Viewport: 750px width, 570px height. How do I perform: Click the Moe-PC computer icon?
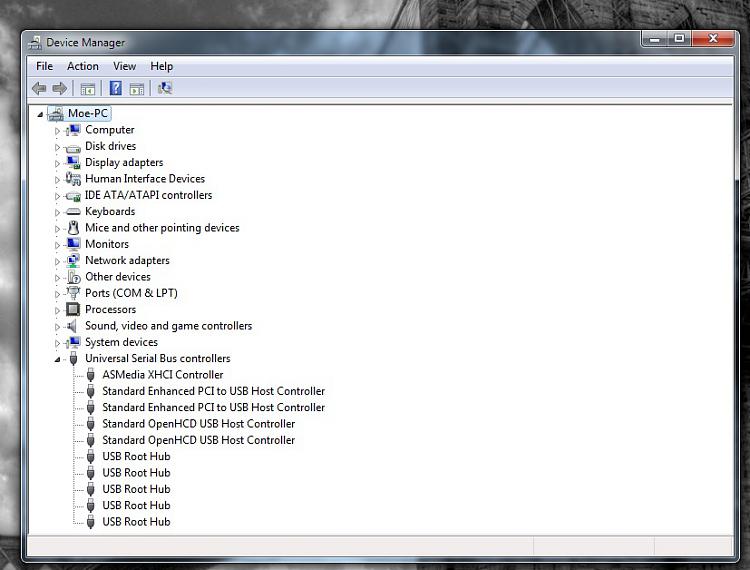click(56, 114)
